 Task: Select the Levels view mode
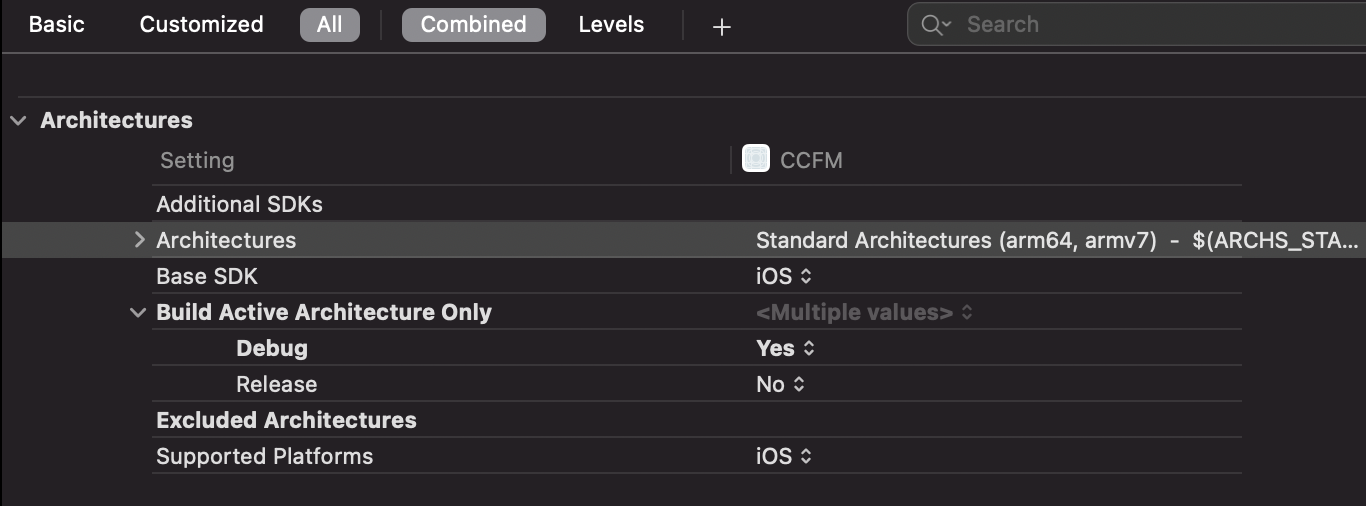[x=611, y=25]
